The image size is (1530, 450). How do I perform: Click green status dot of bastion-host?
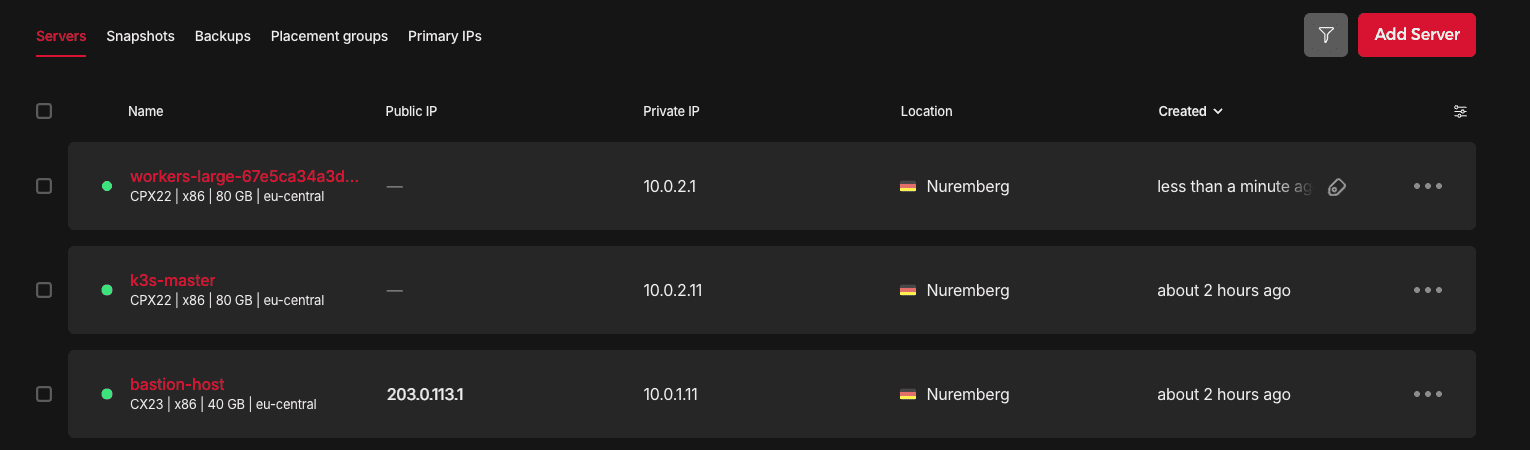click(107, 394)
